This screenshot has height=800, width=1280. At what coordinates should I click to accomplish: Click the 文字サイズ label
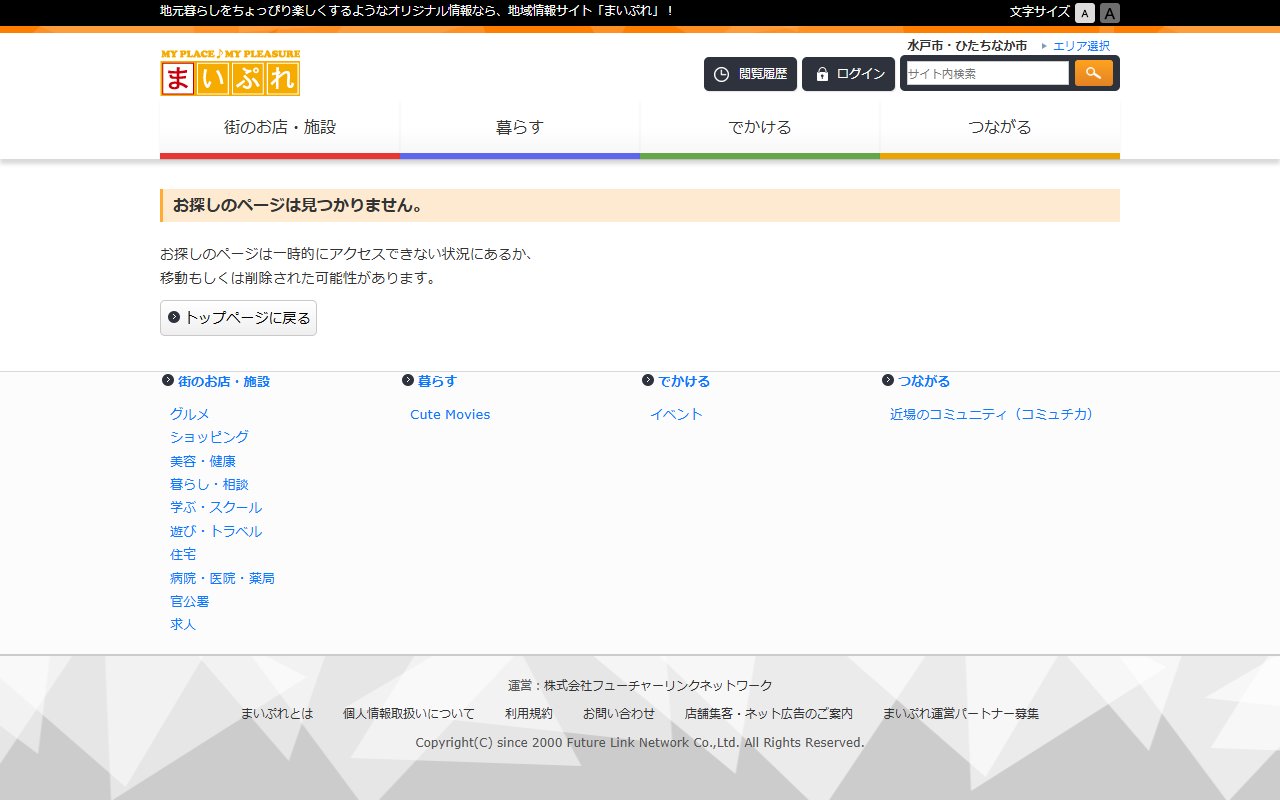click(x=1040, y=12)
